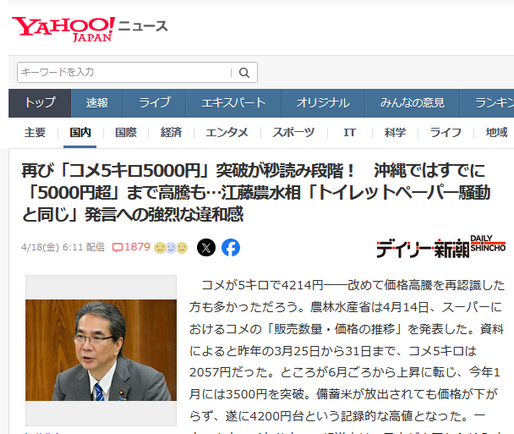Choose the エンタメ category
The width and height of the screenshot is (514, 434).
tap(227, 133)
